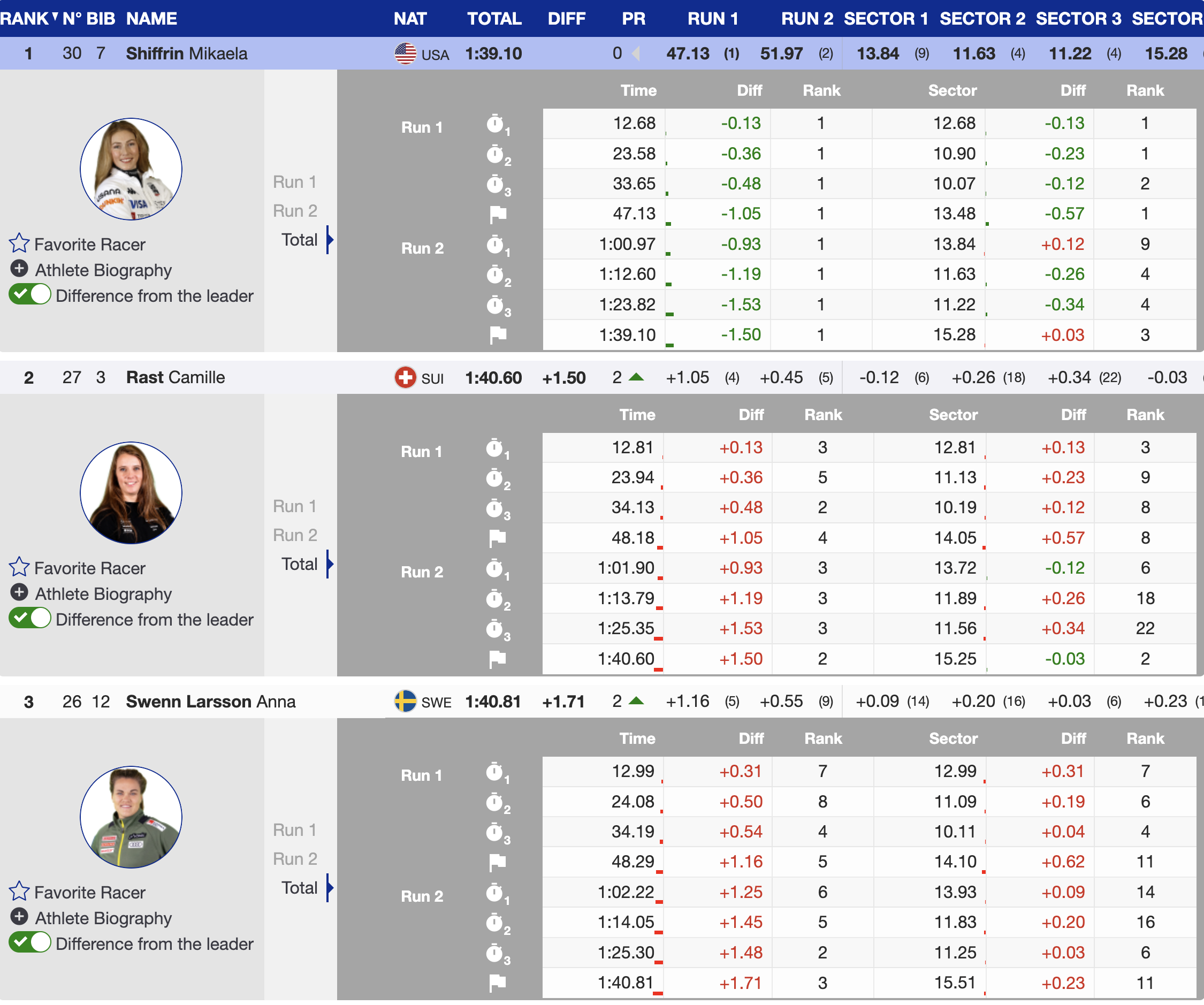Sort results by RANK column header
The width and height of the screenshot is (1204, 1005).
24,18
